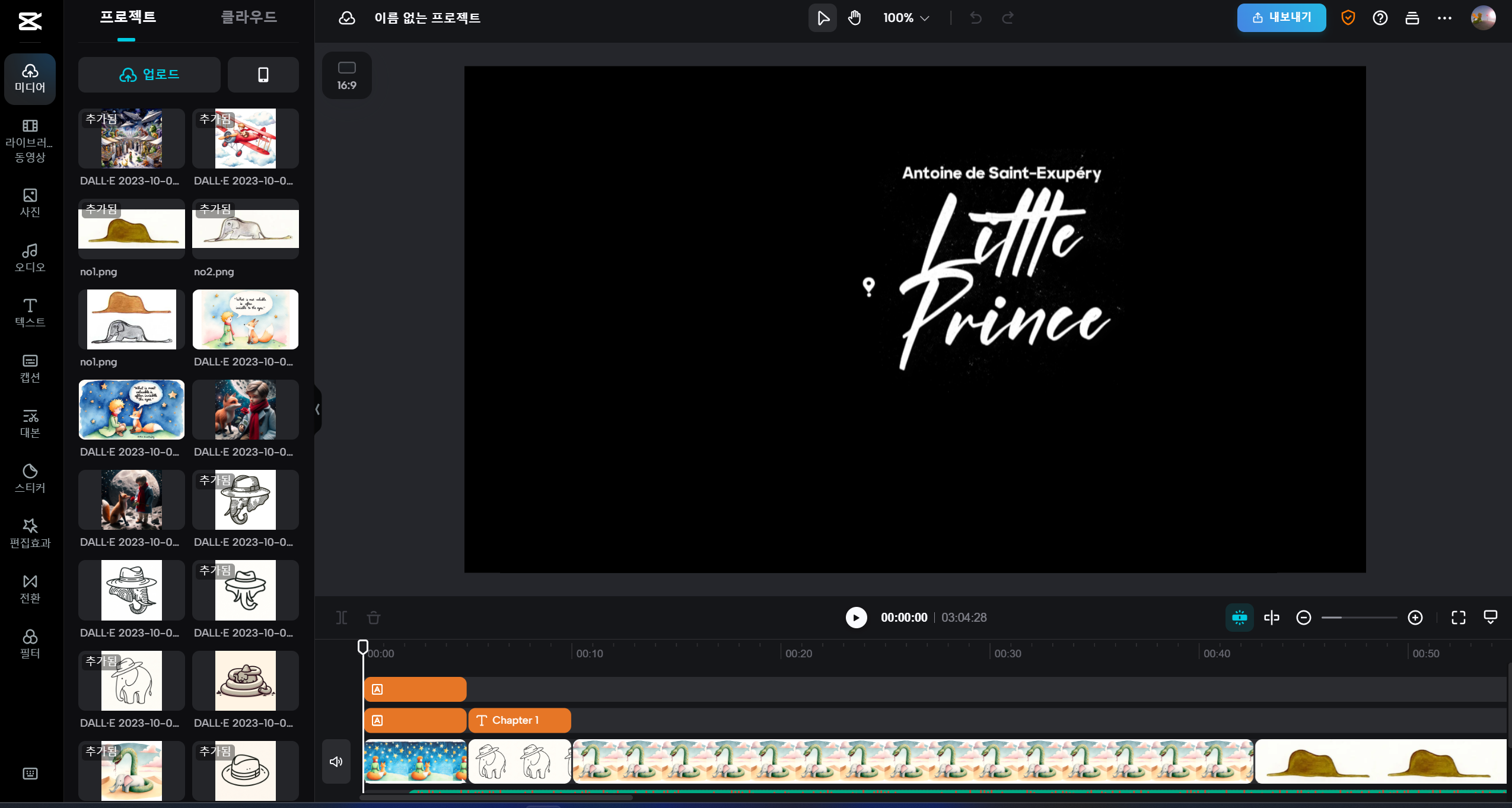Toggle fullscreen preview mode
Screen dimensions: 1512x808
(x=1458, y=618)
